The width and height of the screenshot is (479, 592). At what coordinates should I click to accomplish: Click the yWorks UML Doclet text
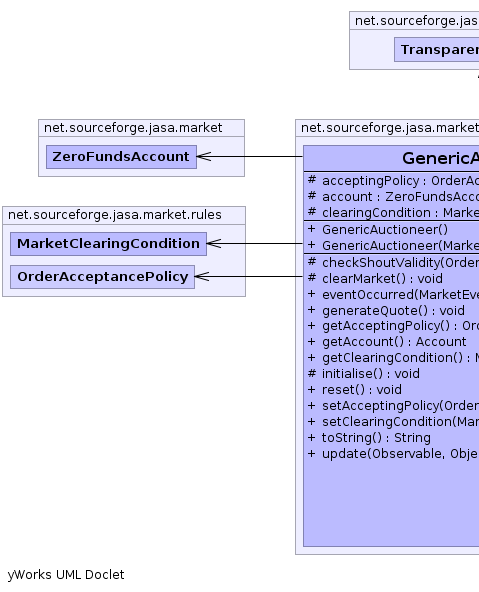click(66, 575)
